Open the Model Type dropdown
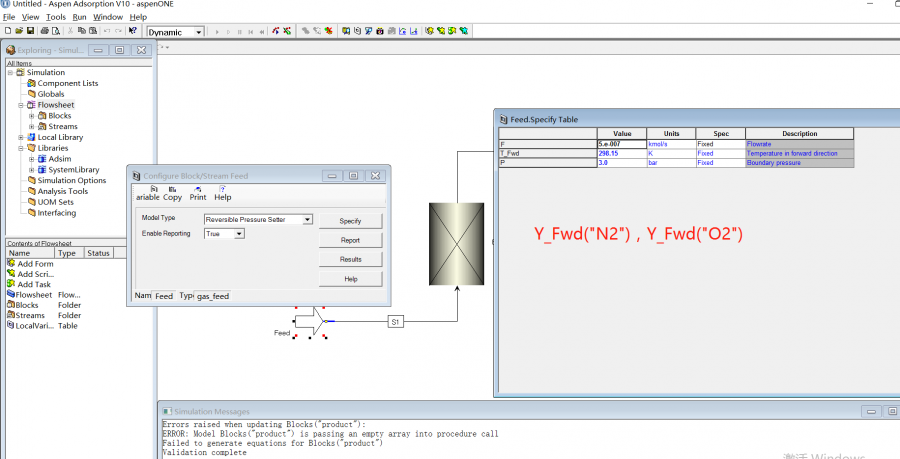This screenshot has height=459, width=900. click(307, 219)
